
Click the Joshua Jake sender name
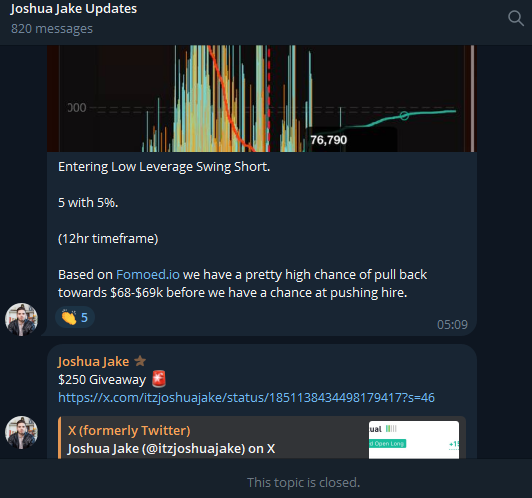pos(93,361)
